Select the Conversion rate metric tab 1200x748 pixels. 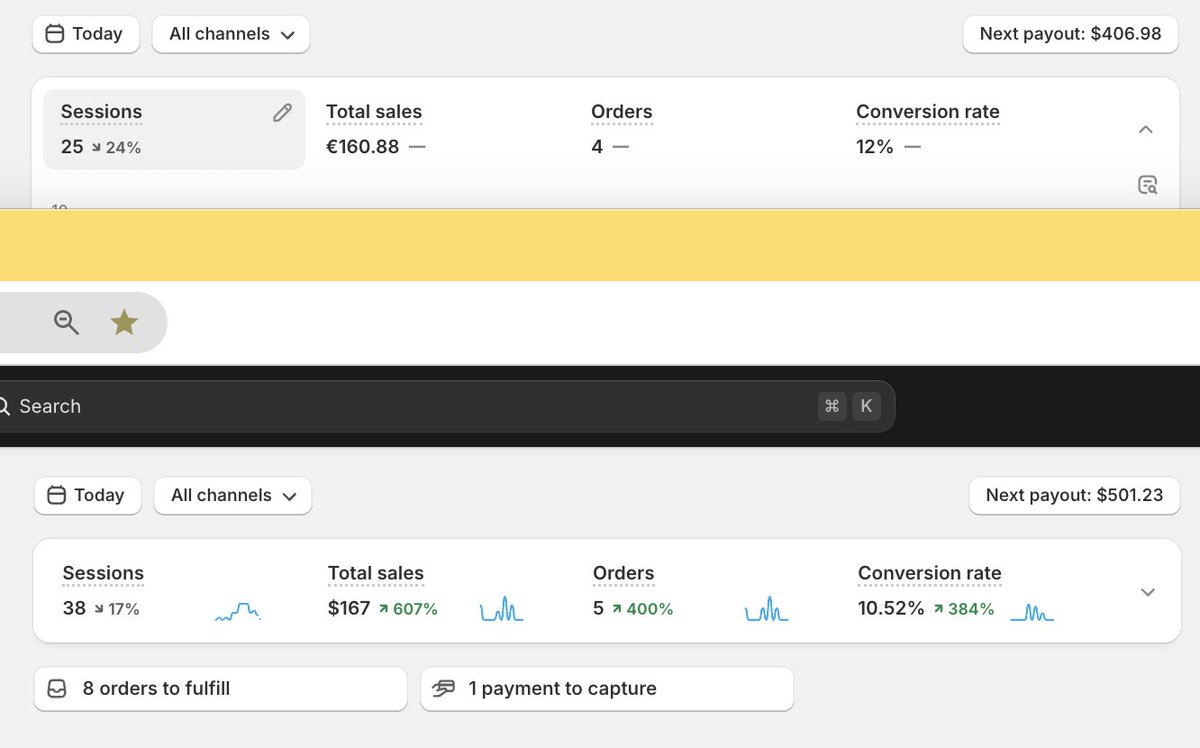[927, 111]
